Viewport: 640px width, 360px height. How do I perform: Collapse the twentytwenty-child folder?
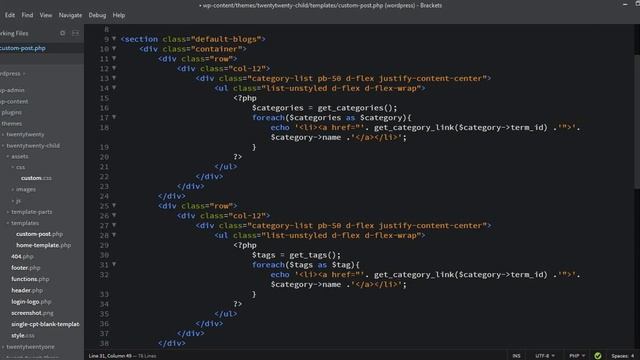pos(33,146)
